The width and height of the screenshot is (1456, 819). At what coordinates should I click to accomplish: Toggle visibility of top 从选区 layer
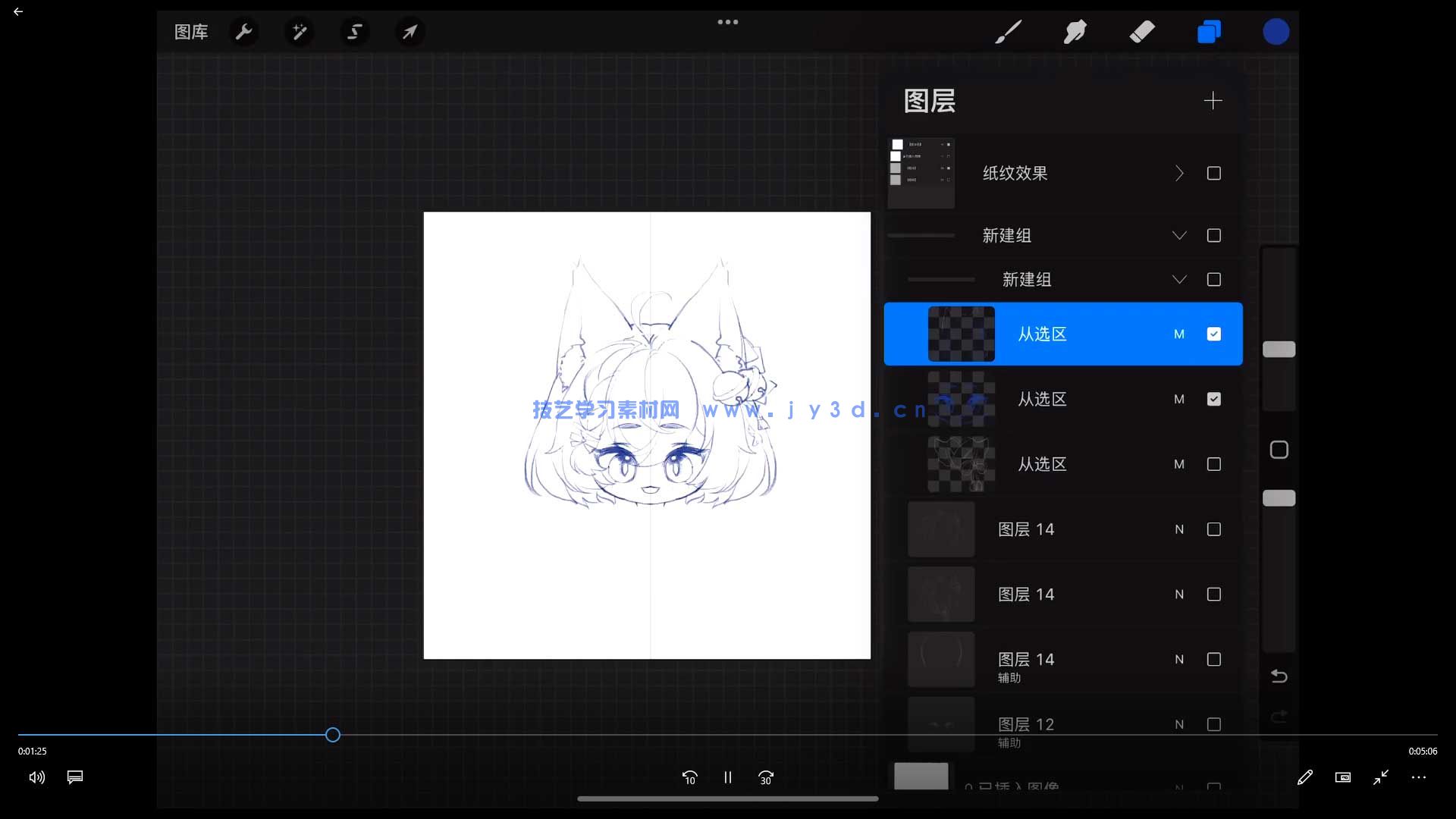pos(1214,334)
